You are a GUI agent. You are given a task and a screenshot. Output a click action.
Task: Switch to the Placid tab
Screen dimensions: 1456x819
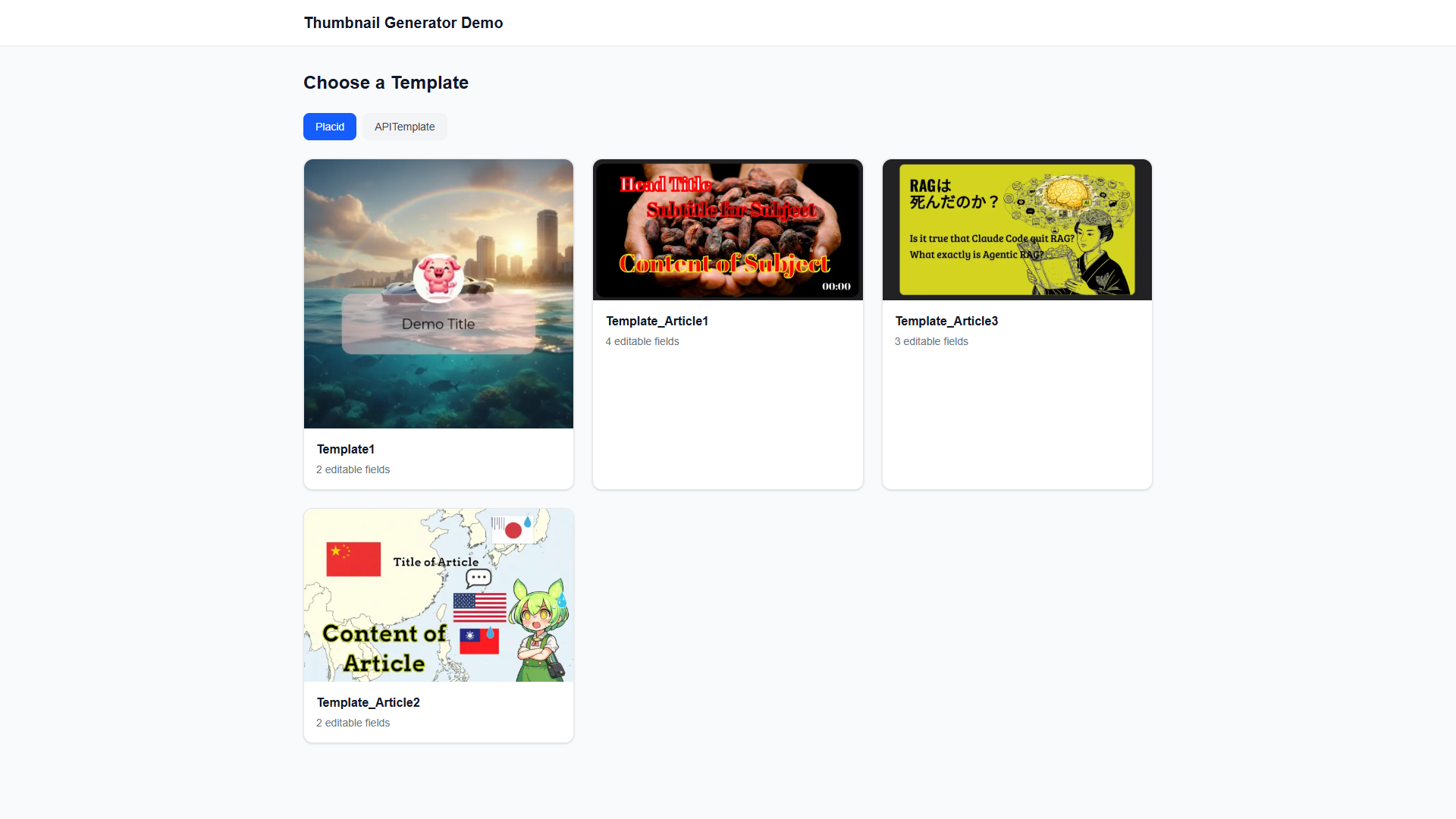click(x=330, y=127)
